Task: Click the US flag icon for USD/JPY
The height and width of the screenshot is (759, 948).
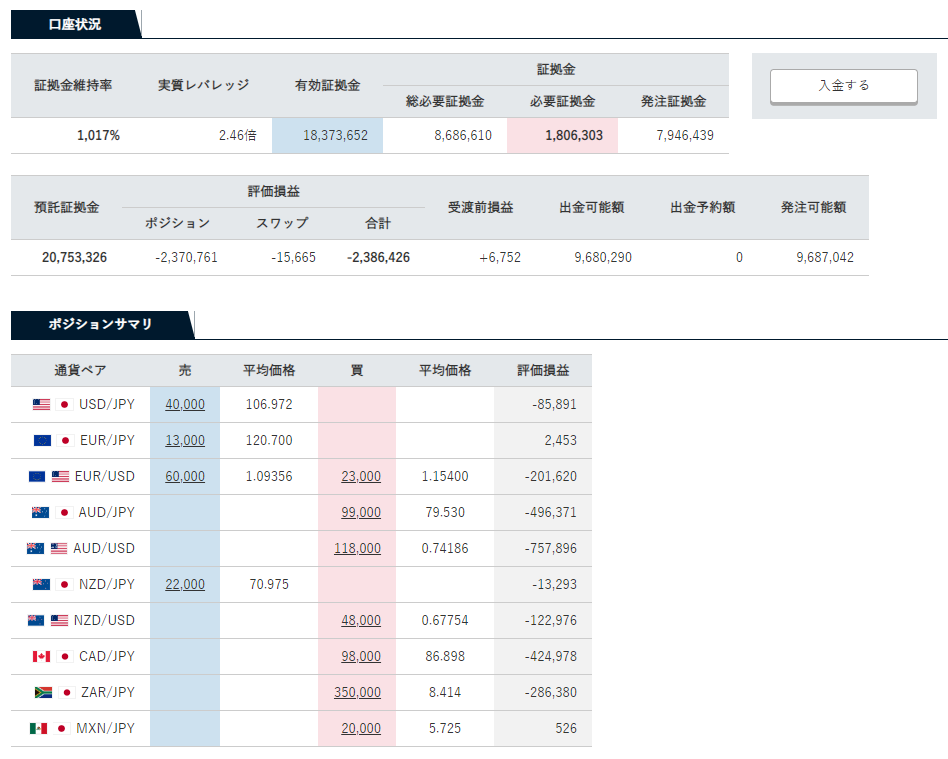Action: click(x=41, y=405)
